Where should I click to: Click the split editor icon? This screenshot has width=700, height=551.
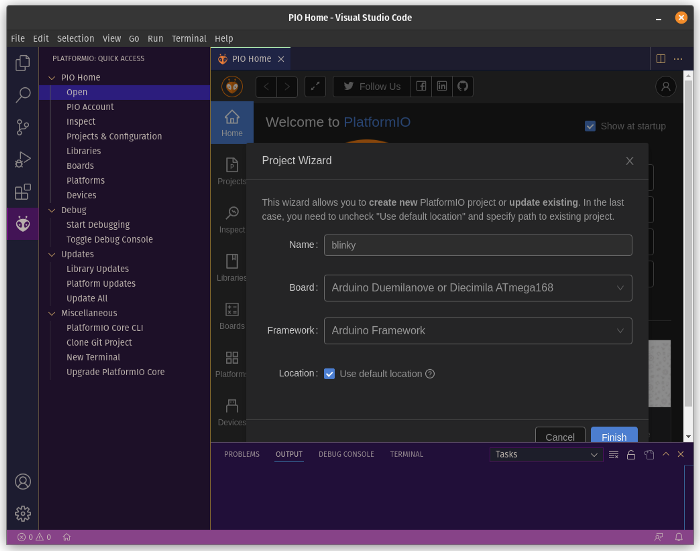[660, 59]
